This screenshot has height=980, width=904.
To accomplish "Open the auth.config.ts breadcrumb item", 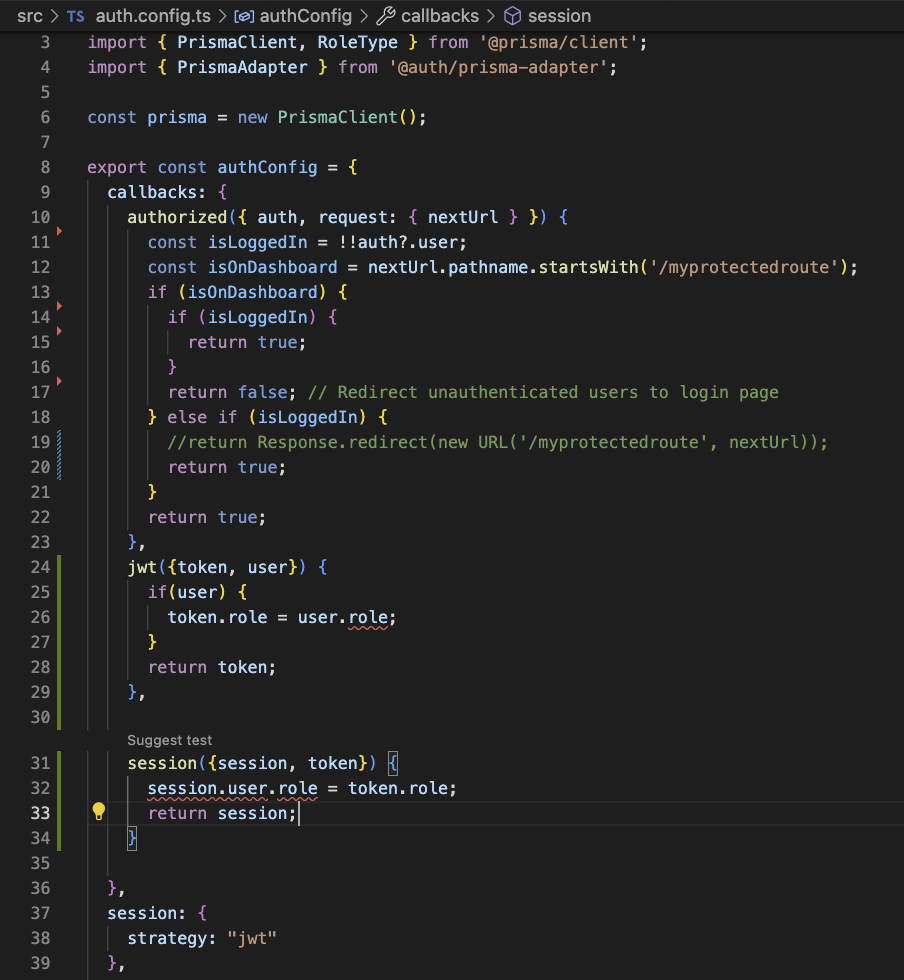I will [153, 16].
